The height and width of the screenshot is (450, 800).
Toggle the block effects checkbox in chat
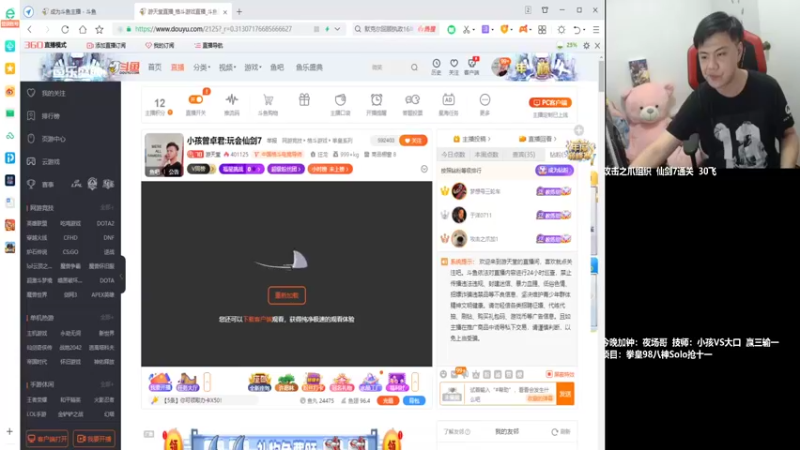pos(549,374)
